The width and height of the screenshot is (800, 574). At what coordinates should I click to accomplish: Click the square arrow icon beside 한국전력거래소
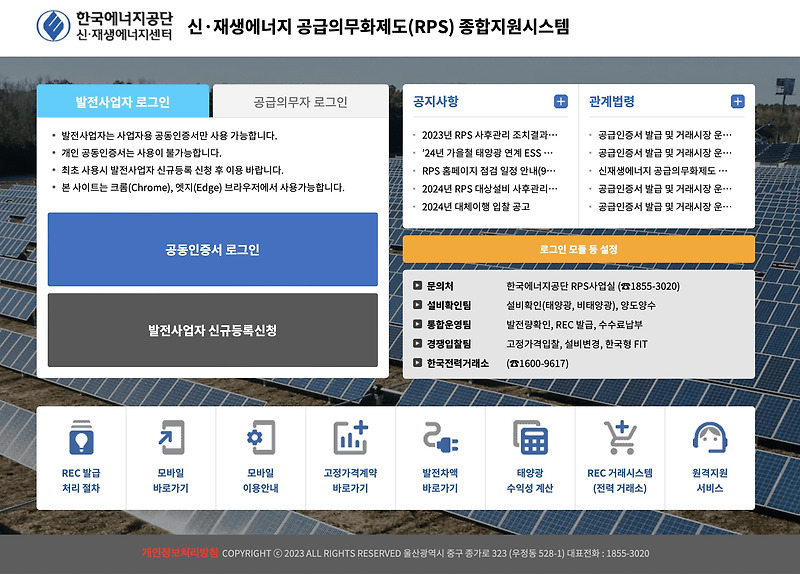[417, 363]
